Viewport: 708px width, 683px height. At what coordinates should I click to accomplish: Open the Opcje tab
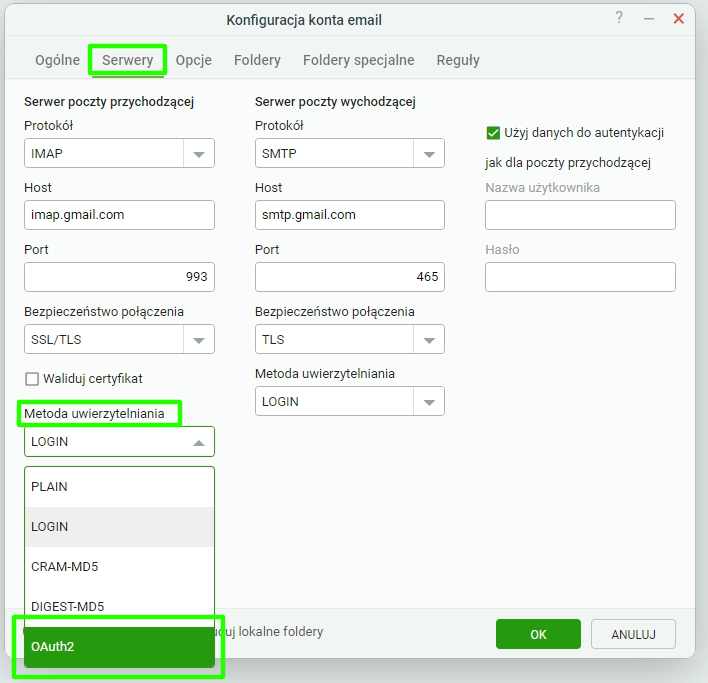[193, 60]
